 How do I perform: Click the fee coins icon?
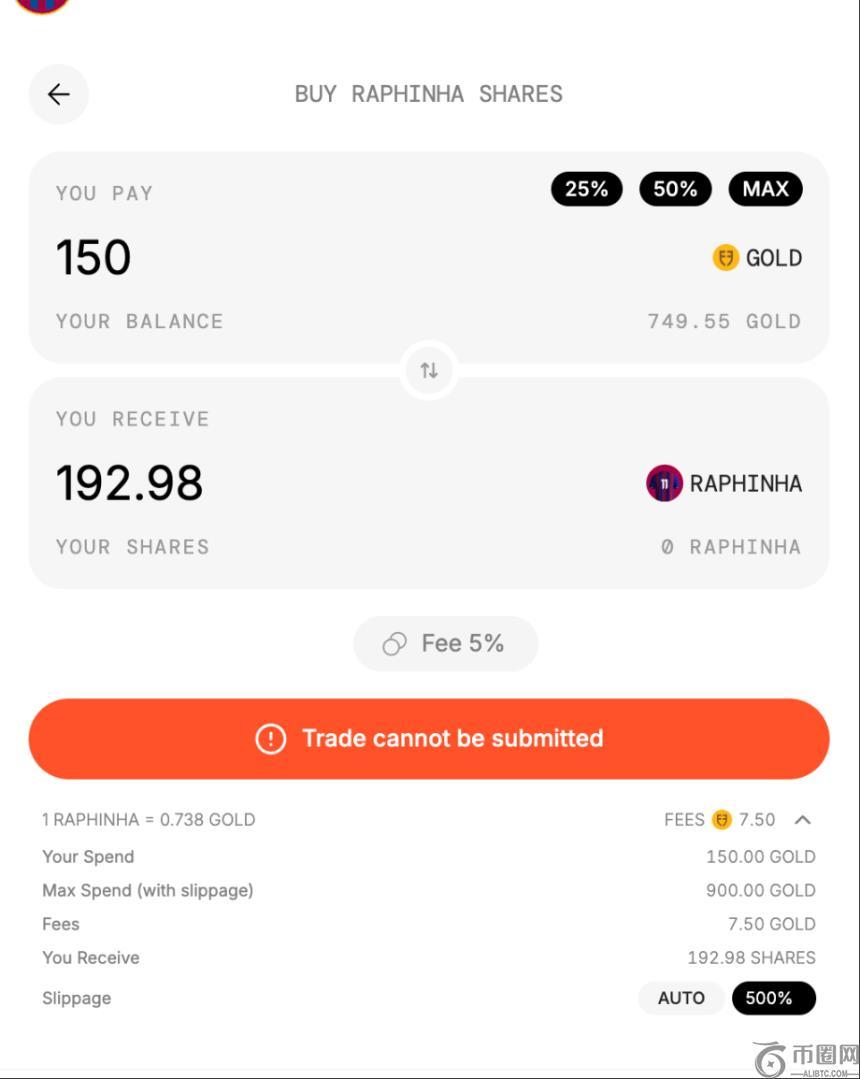[395, 644]
